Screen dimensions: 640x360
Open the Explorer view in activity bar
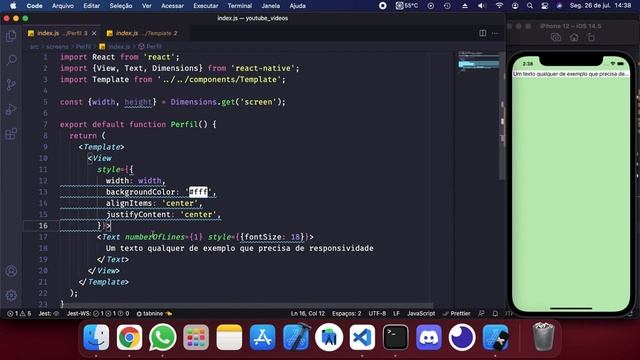pos(11,36)
